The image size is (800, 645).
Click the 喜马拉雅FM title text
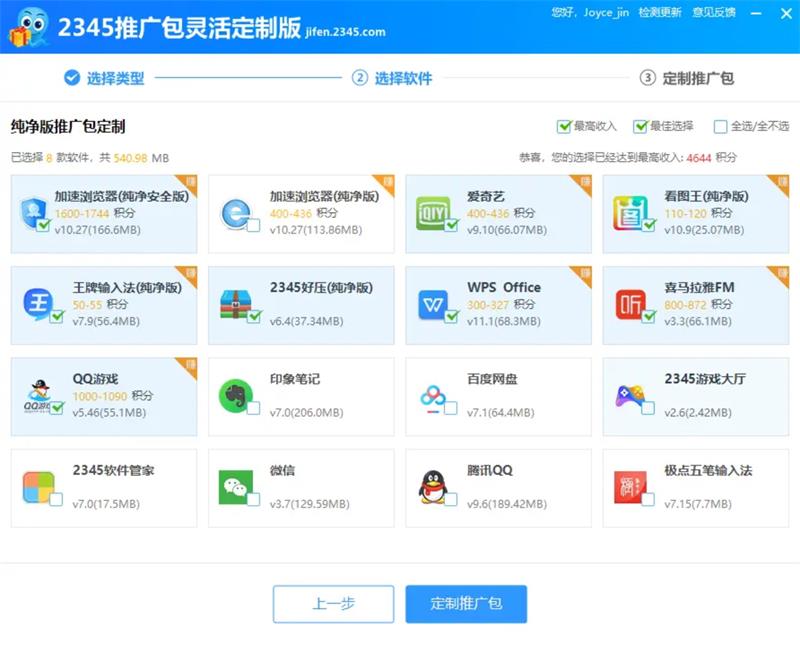point(699,287)
